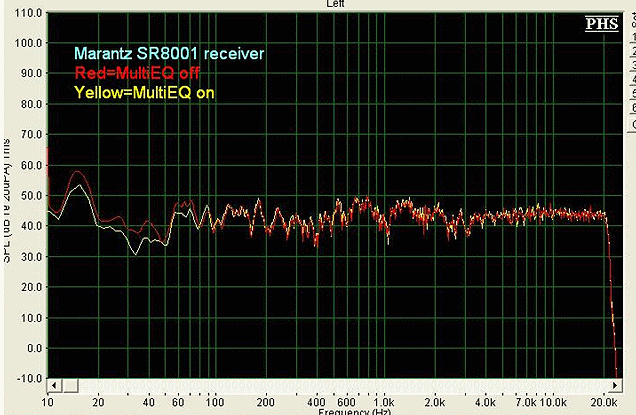Click the 7.0k label on the frequency axis
The width and height of the screenshot is (636, 415).
526,402
